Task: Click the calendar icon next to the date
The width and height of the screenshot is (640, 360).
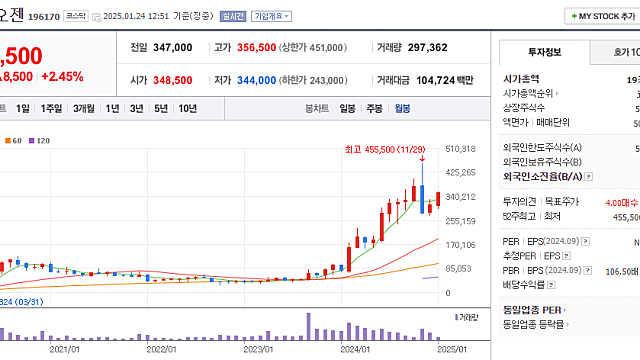Action: tap(96, 17)
